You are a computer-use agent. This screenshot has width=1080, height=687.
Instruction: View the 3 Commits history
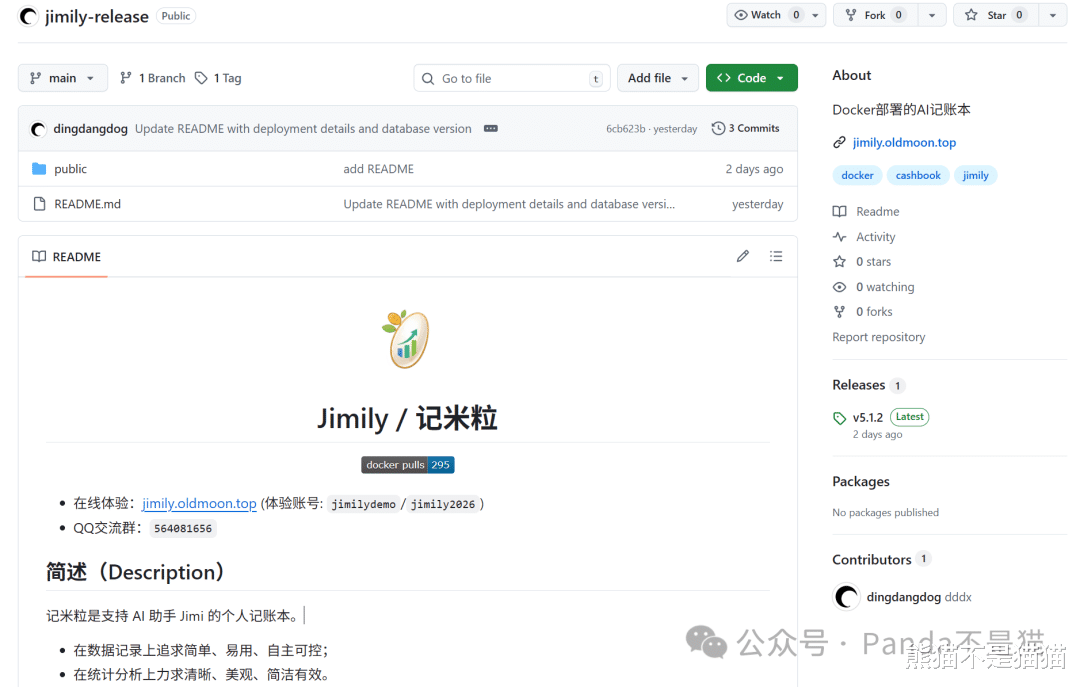746,128
